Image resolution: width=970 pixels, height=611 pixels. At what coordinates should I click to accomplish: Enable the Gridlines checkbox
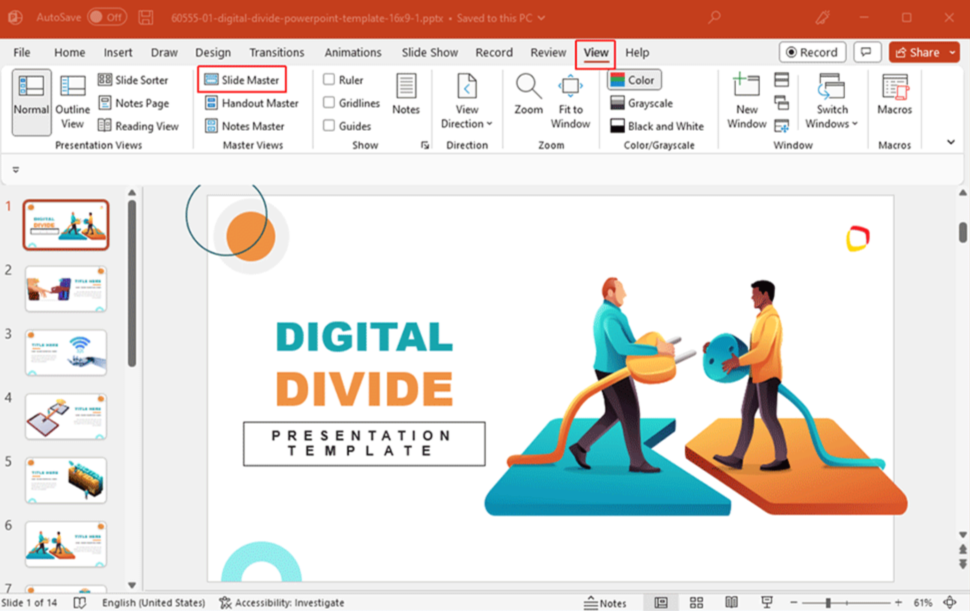(x=329, y=103)
